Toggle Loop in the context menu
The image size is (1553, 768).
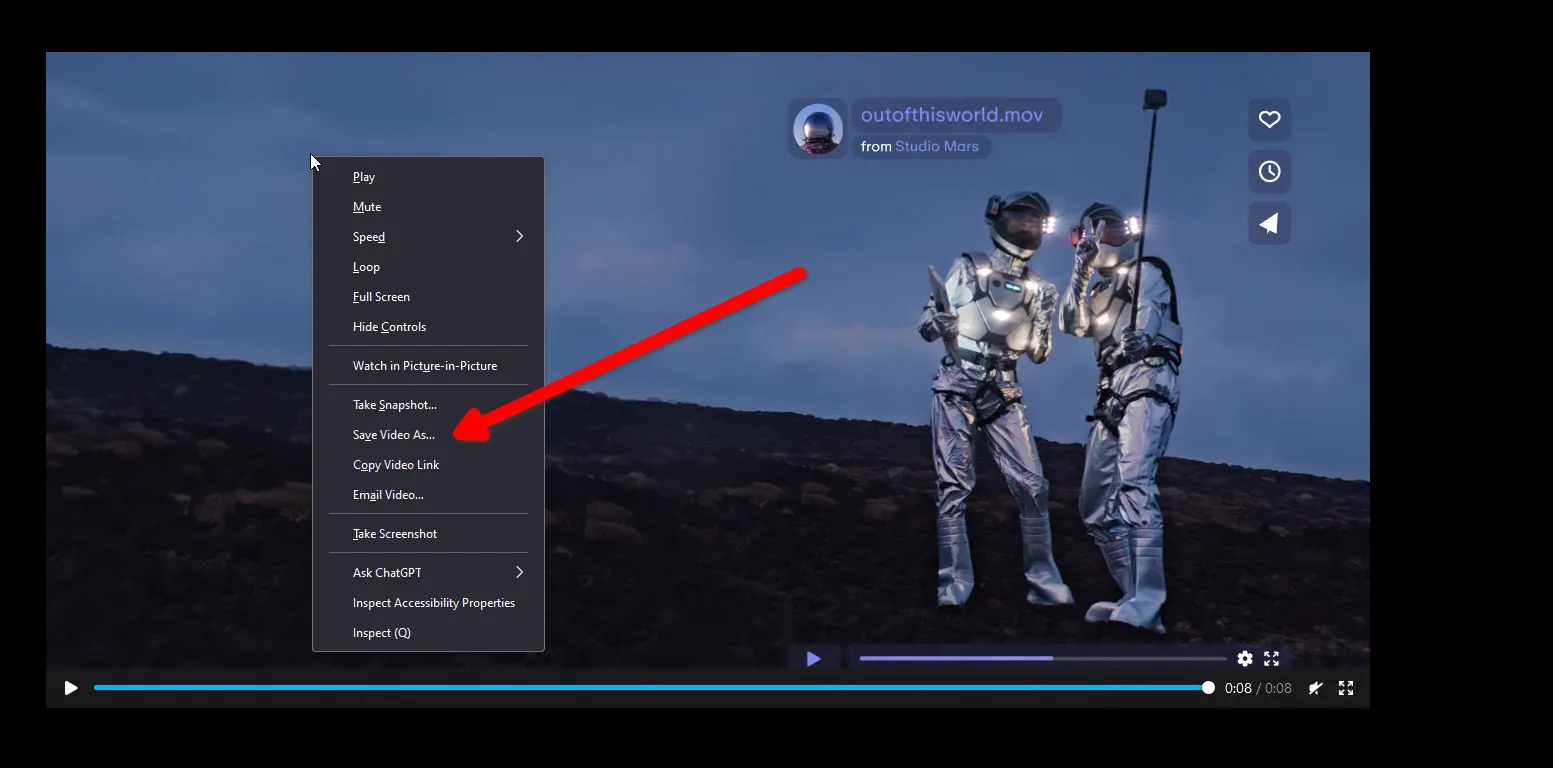click(x=366, y=267)
